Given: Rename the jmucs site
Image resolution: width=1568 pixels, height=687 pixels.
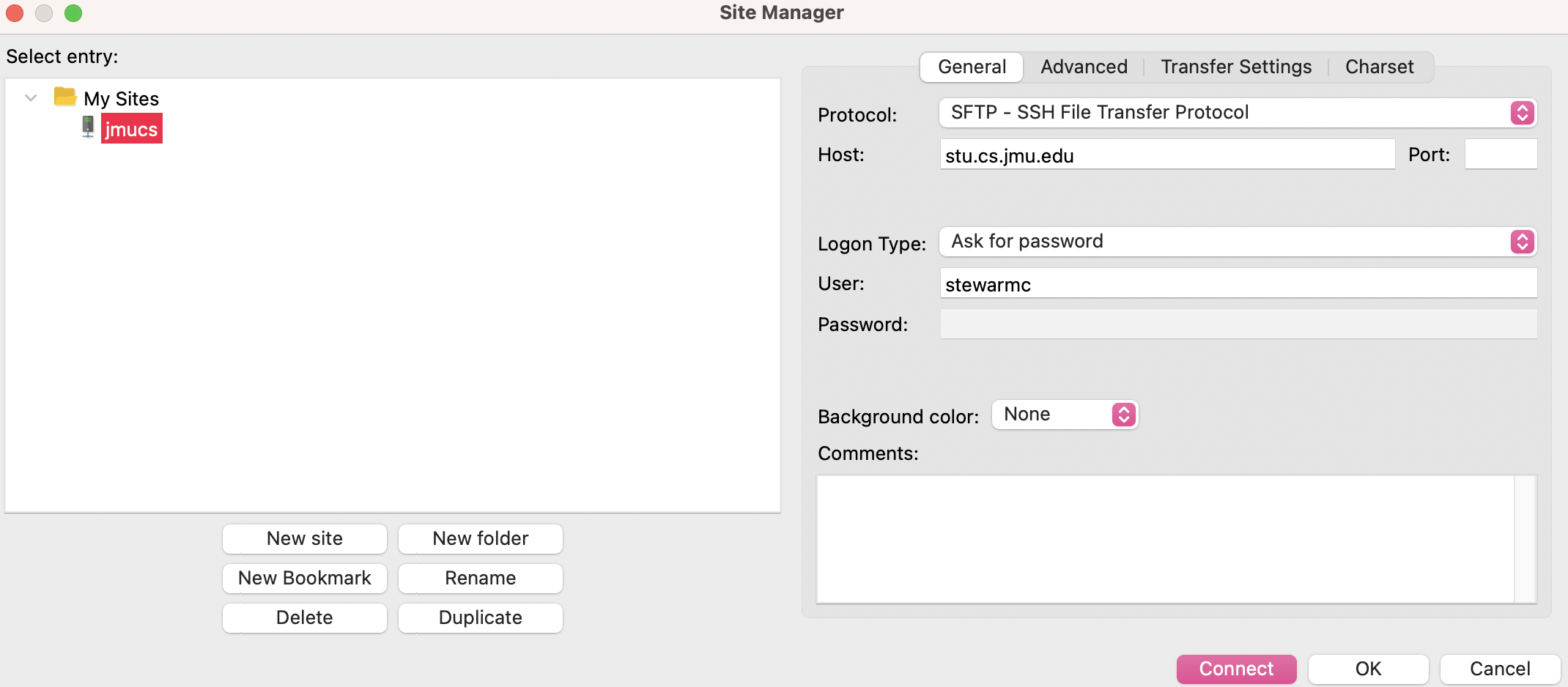Looking at the screenshot, I should tap(480, 578).
